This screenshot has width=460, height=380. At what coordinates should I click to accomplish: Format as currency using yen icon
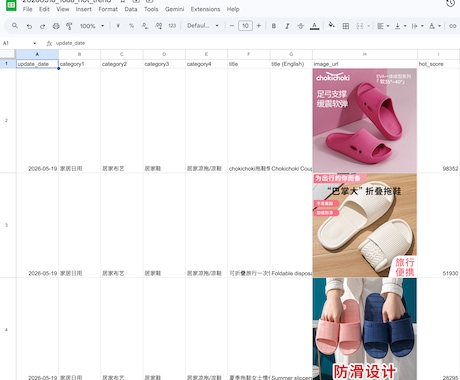118,26
